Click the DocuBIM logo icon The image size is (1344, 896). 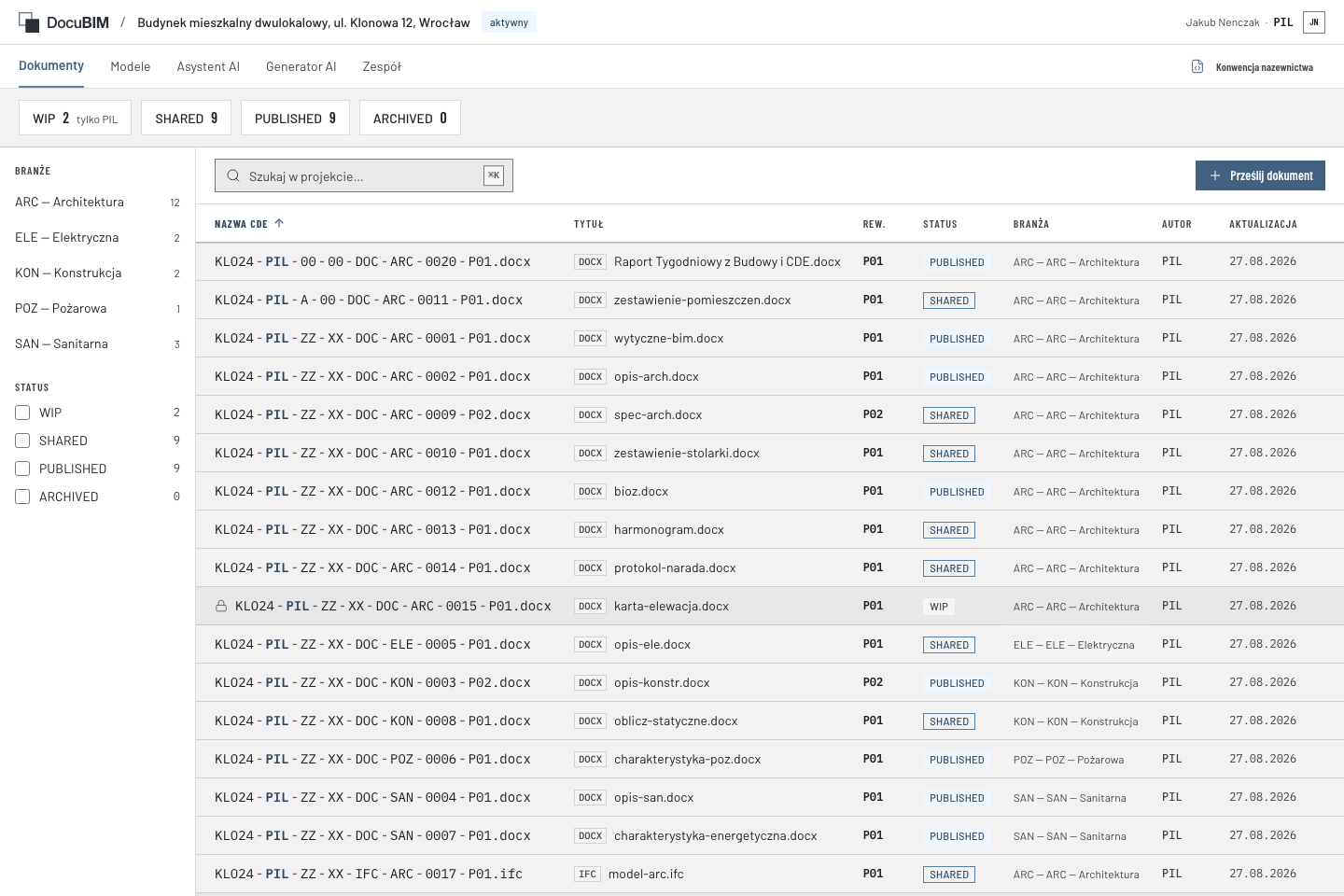click(x=29, y=22)
